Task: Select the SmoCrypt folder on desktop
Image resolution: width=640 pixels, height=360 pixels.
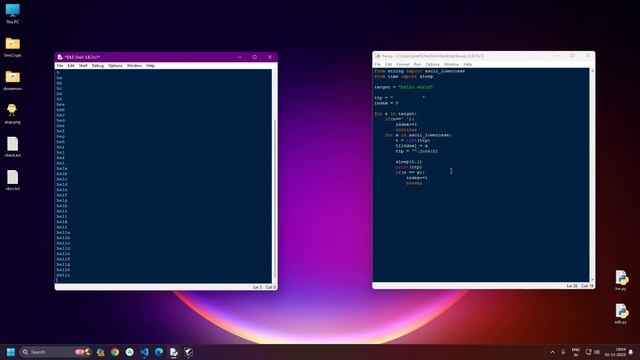Action: point(12,47)
